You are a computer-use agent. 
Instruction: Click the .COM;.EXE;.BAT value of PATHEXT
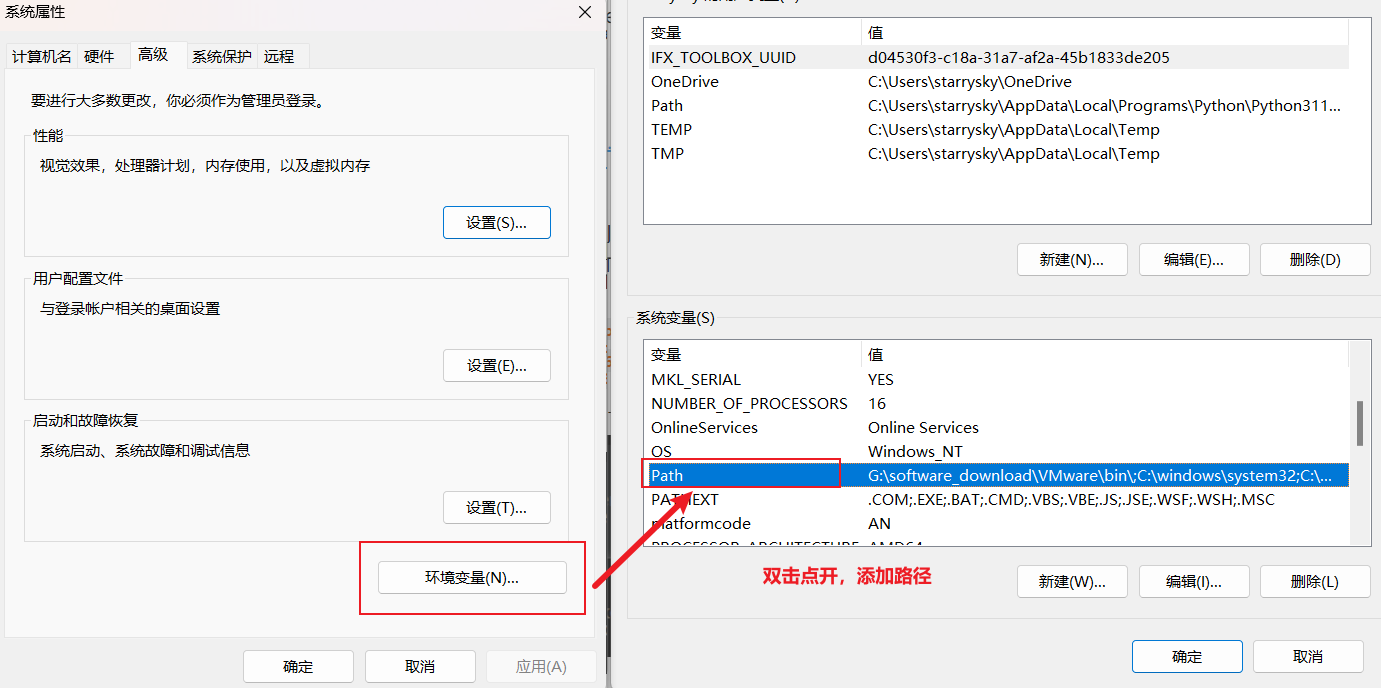1071,500
